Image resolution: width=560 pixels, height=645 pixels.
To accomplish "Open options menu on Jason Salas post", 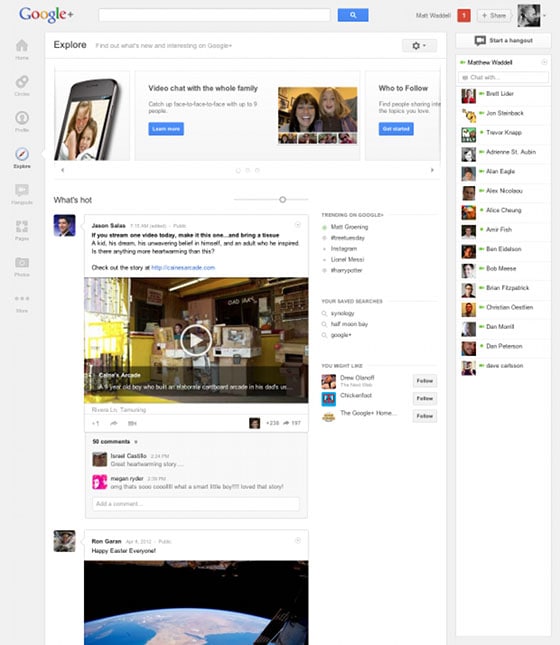I will (x=297, y=225).
